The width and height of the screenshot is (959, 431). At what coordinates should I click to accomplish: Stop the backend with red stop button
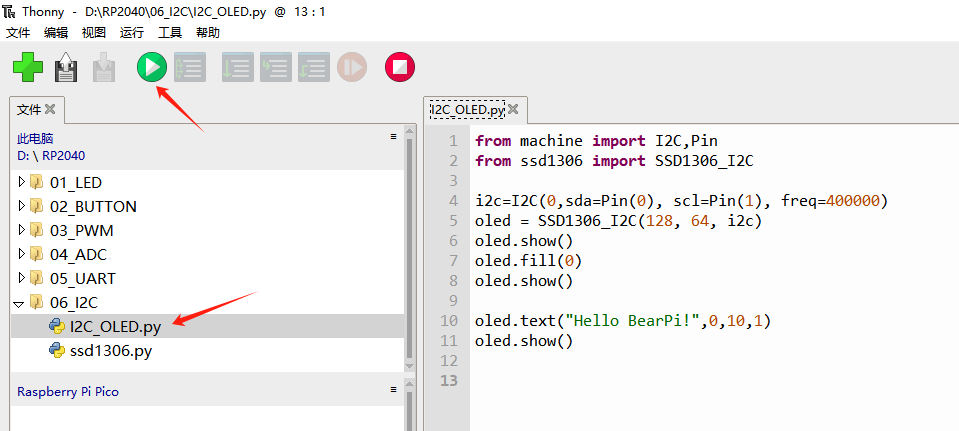pyautogui.click(x=400, y=67)
